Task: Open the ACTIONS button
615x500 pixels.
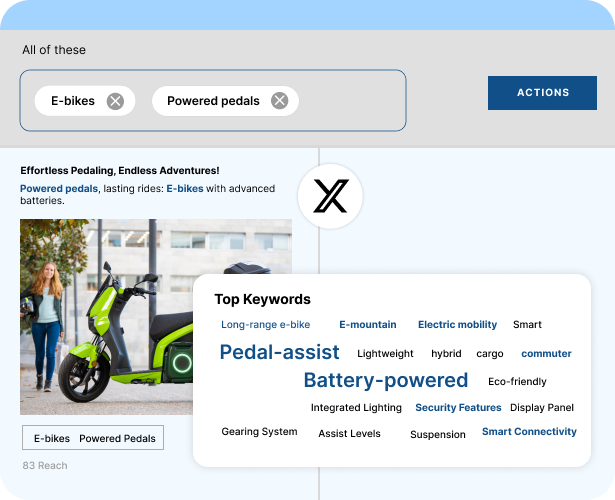Action: 542,93
